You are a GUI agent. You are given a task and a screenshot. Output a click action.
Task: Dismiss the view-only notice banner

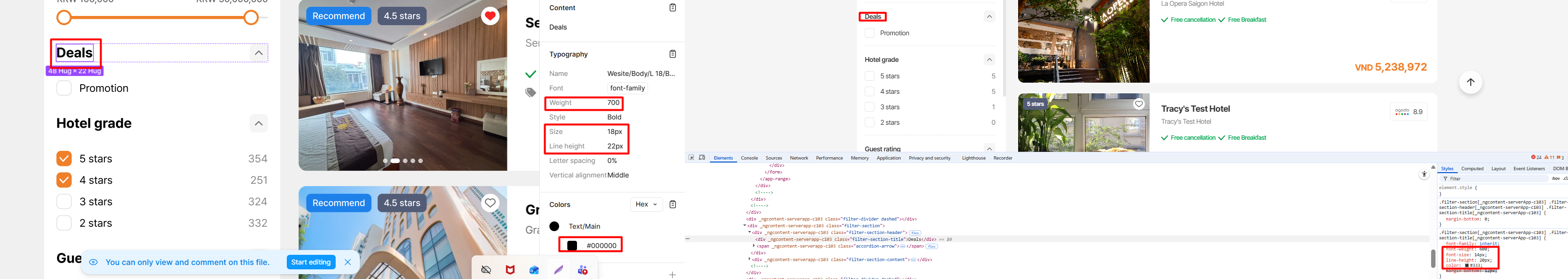click(x=348, y=262)
